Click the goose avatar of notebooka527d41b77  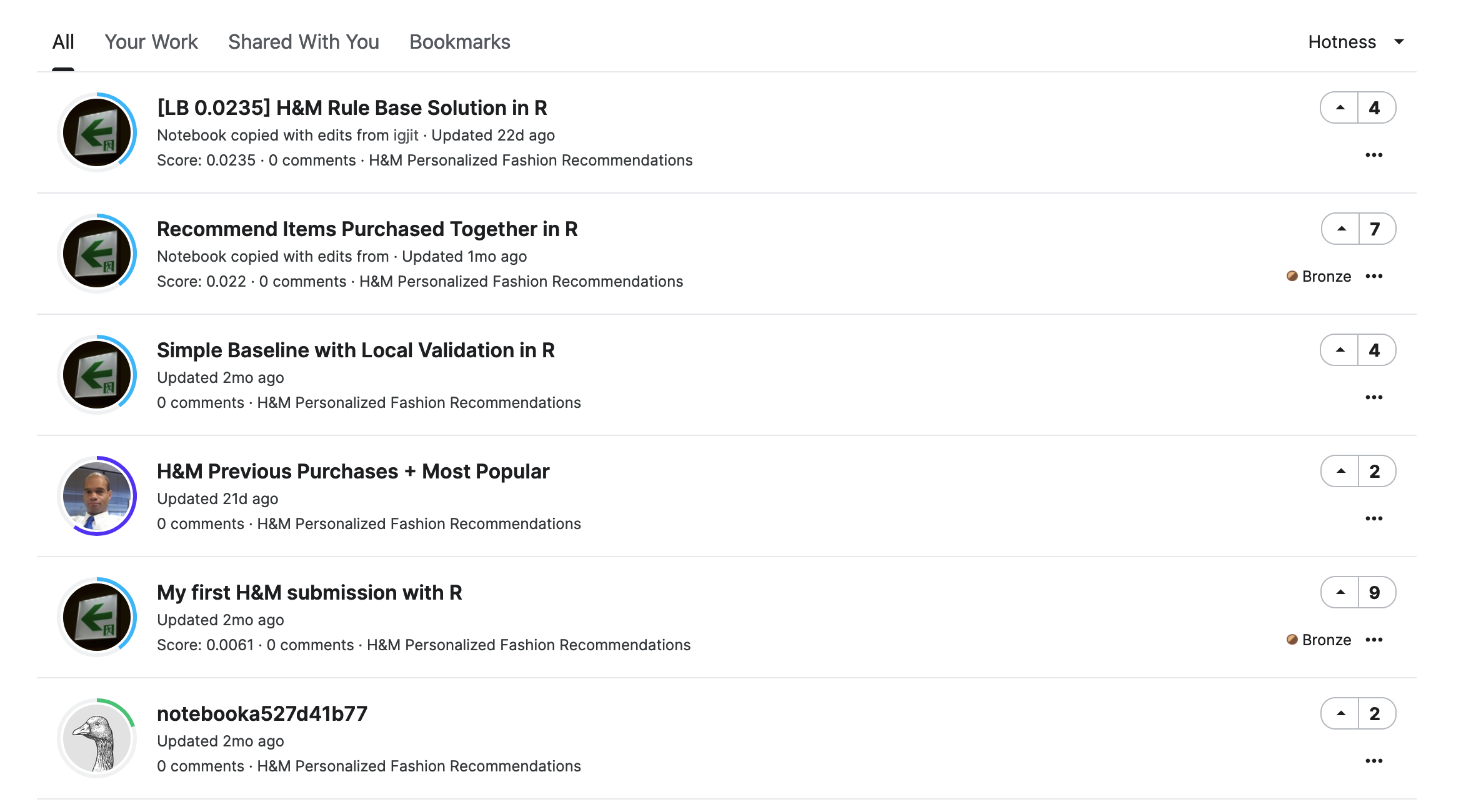(97, 738)
